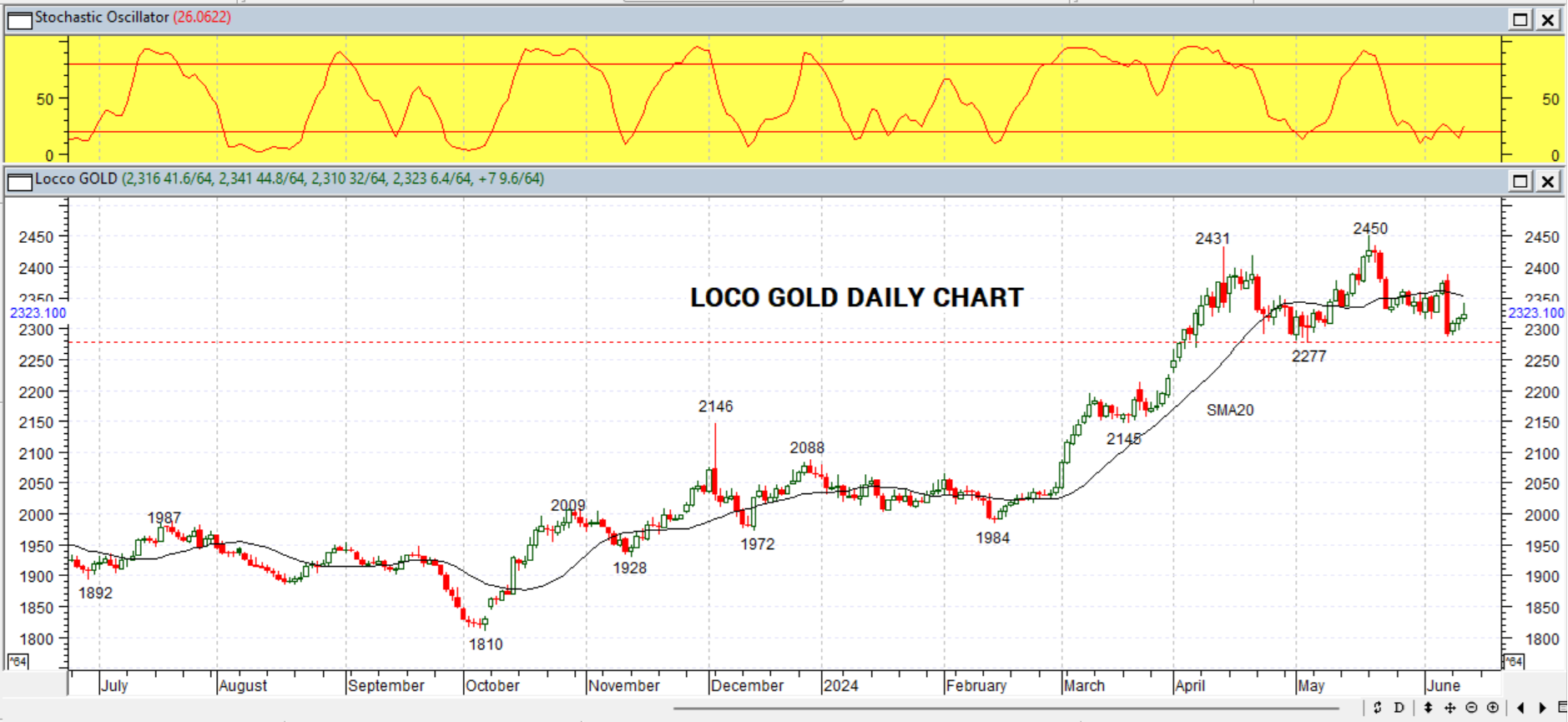Click the 2431 high price annotation
Viewport: 1568px width, 722px height.
(1213, 239)
